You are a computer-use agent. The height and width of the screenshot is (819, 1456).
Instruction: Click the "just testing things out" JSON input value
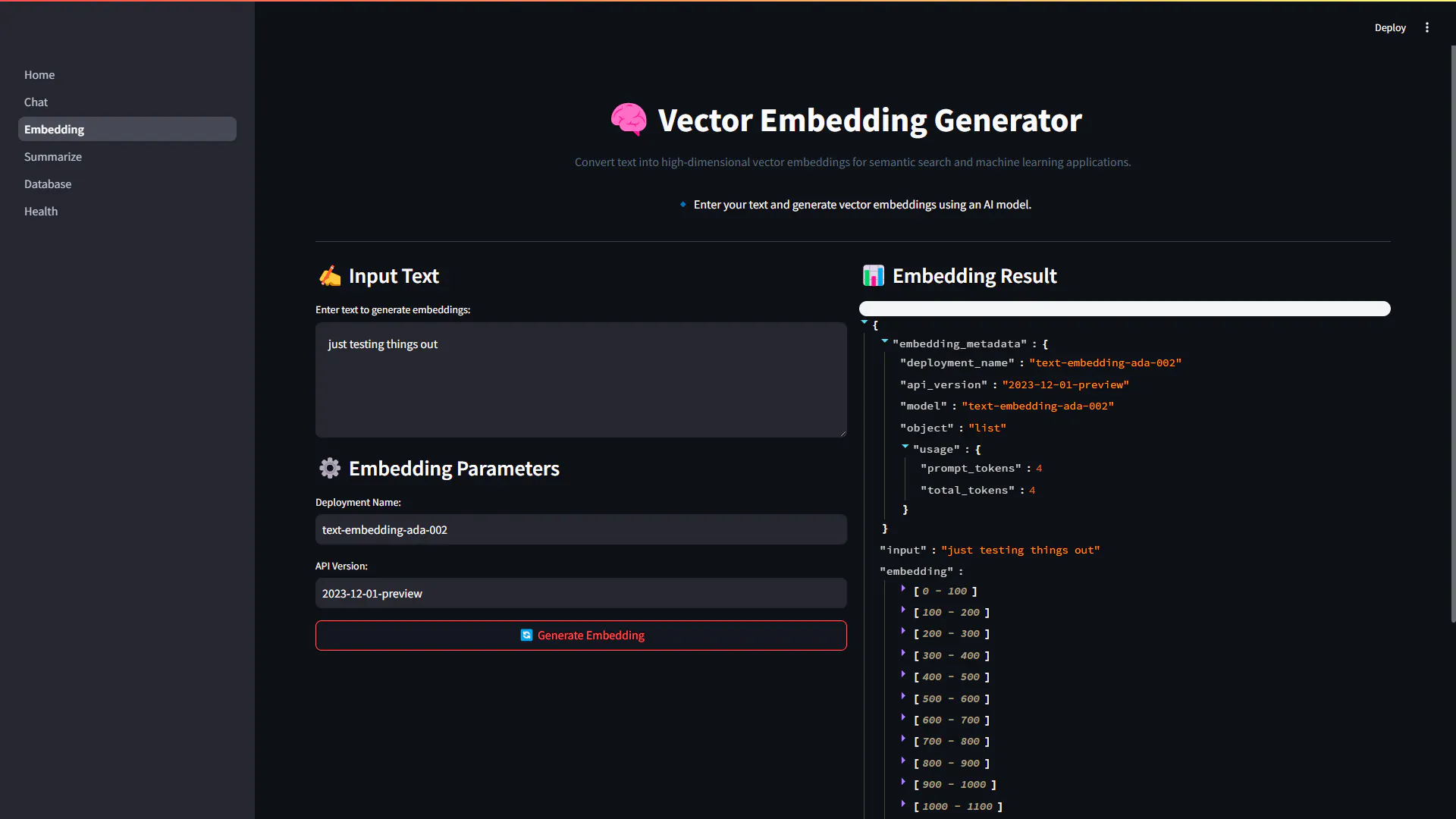click(1020, 551)
